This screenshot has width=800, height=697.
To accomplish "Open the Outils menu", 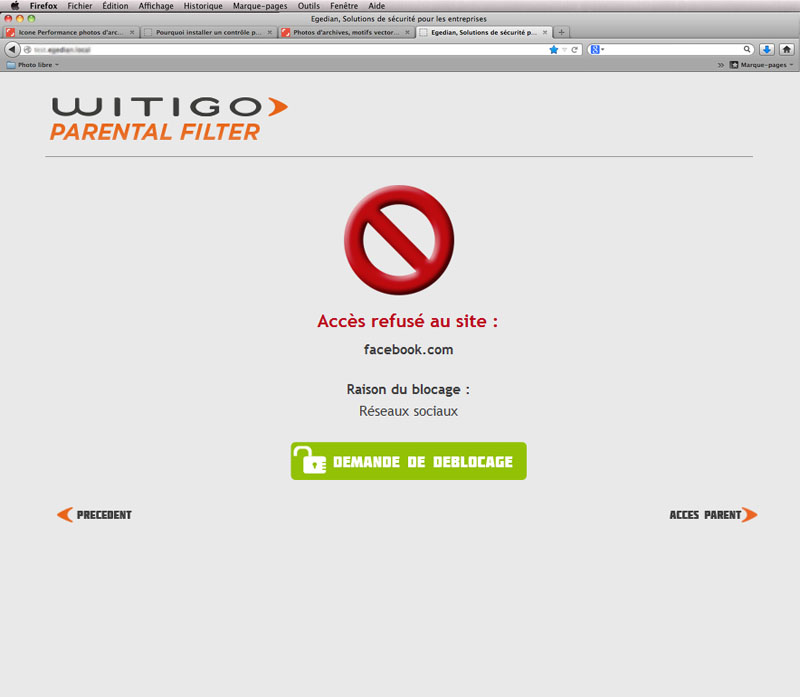I will (309, 6).
